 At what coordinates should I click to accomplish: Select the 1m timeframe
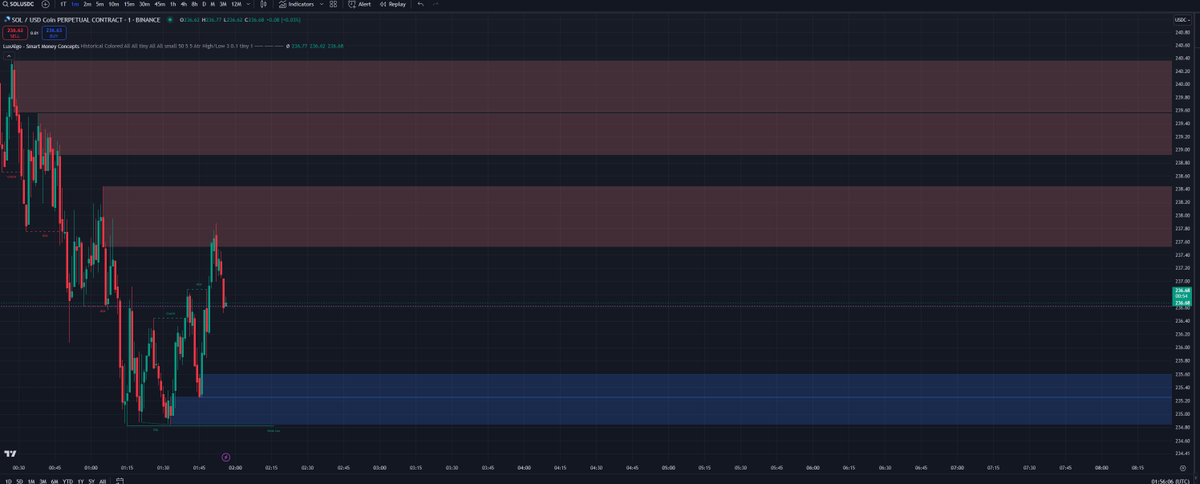click(75, 4)
